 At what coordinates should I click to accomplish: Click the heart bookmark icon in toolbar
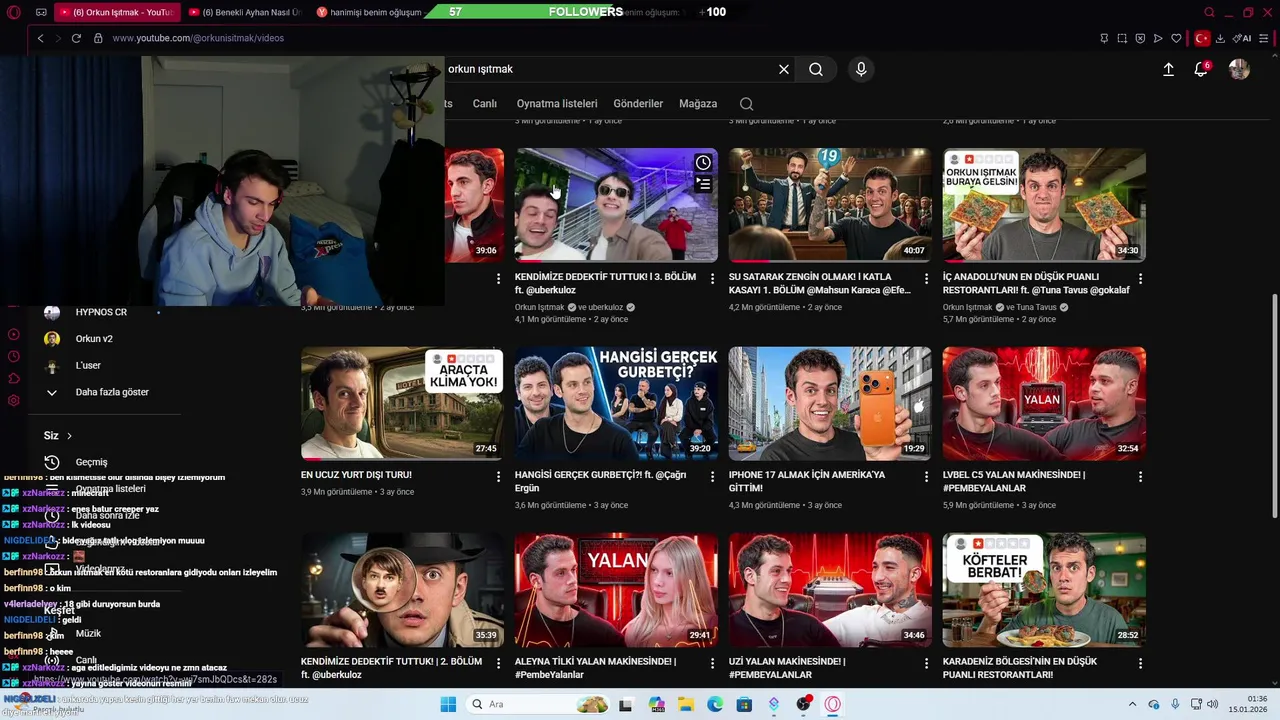click(x=1176, y=38)
